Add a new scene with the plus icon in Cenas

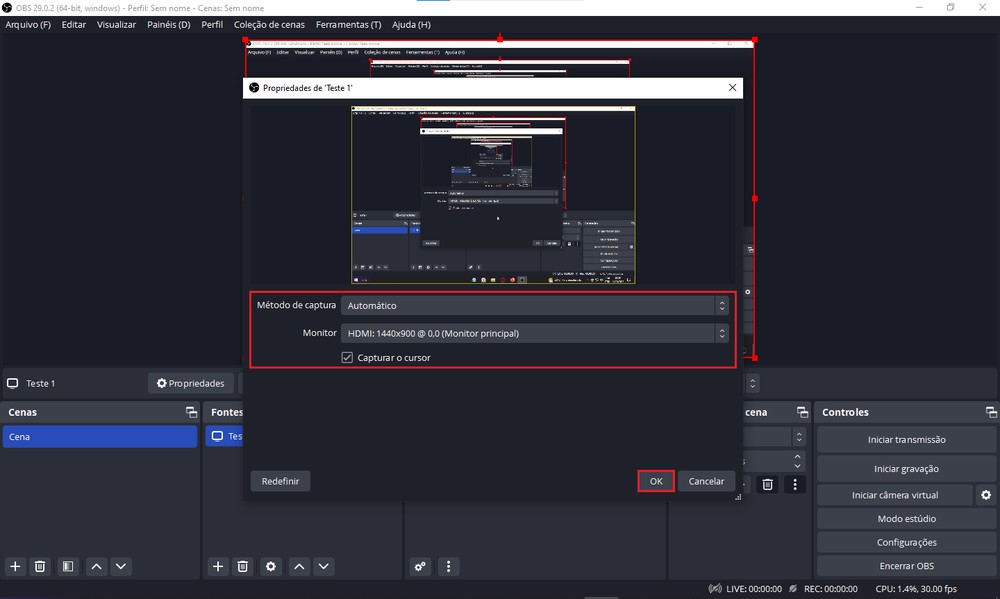coord(15,566)
